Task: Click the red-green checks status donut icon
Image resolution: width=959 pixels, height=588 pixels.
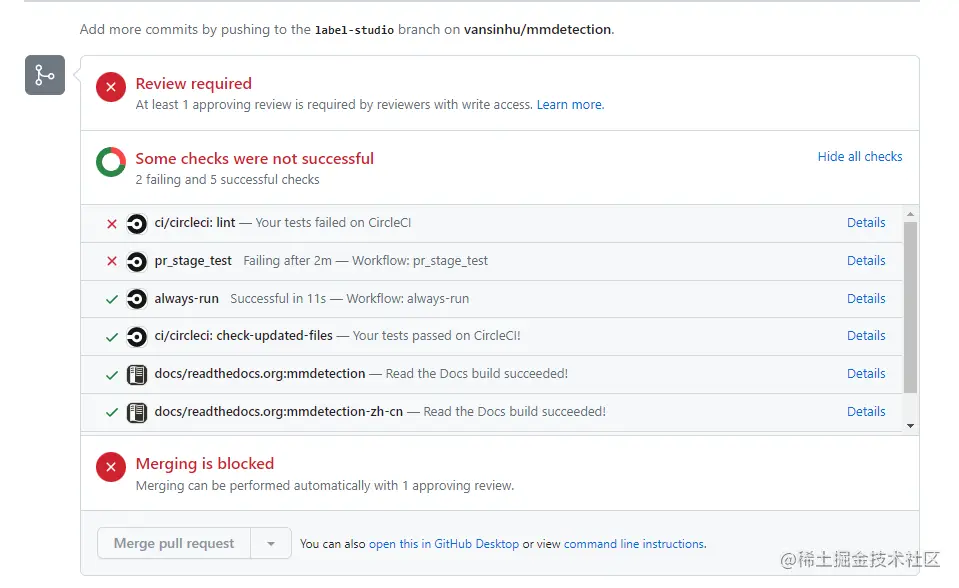Action: pyautogui.click(x=111, y=162)
